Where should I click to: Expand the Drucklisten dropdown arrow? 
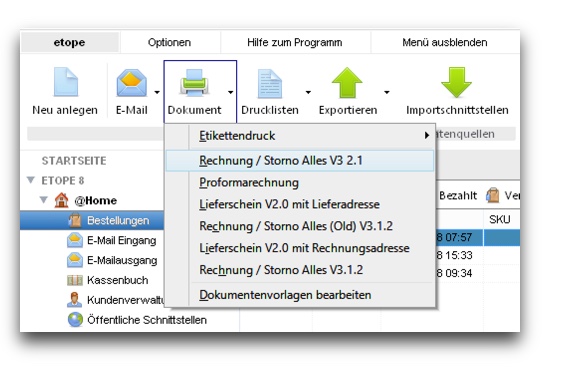[308, 92]
